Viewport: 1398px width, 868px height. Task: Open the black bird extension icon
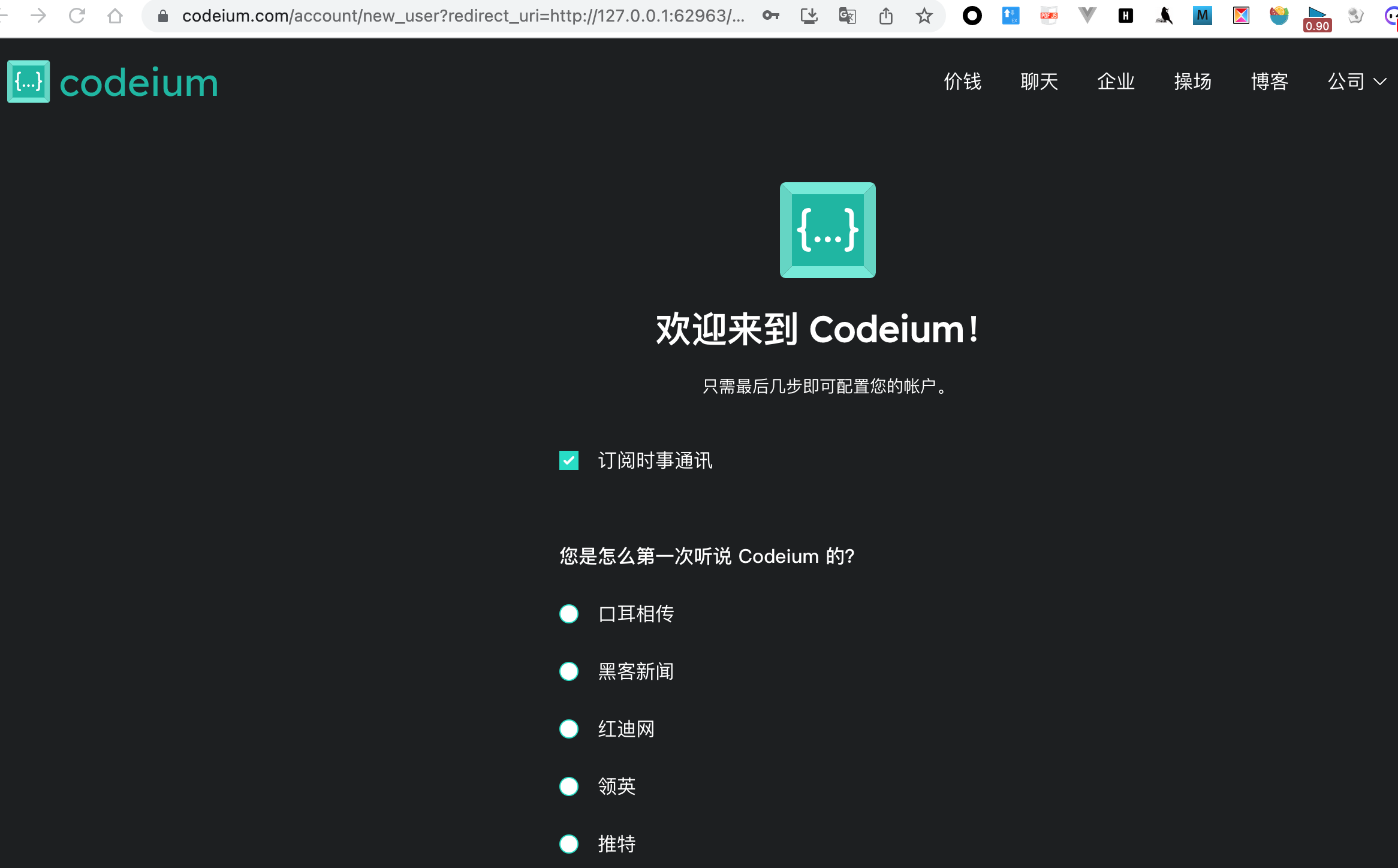[x=1164, y=16]
